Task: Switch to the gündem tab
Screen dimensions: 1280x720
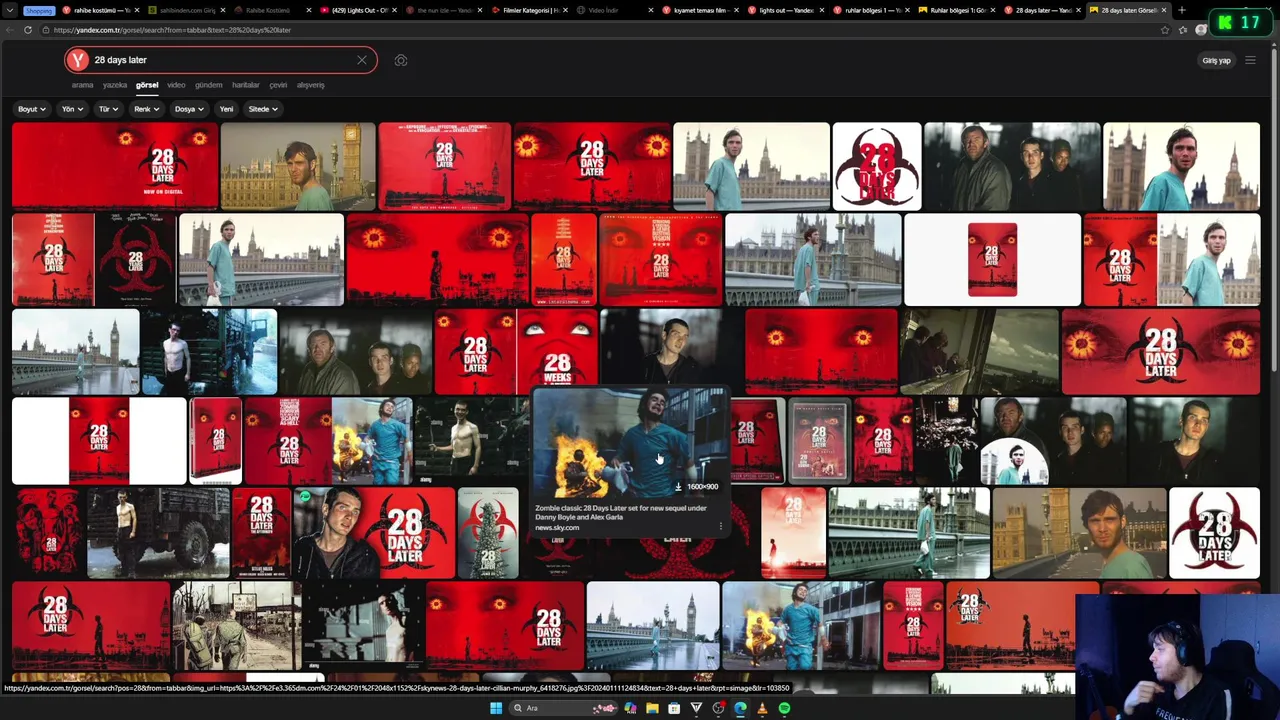Action: pos(208,85)
